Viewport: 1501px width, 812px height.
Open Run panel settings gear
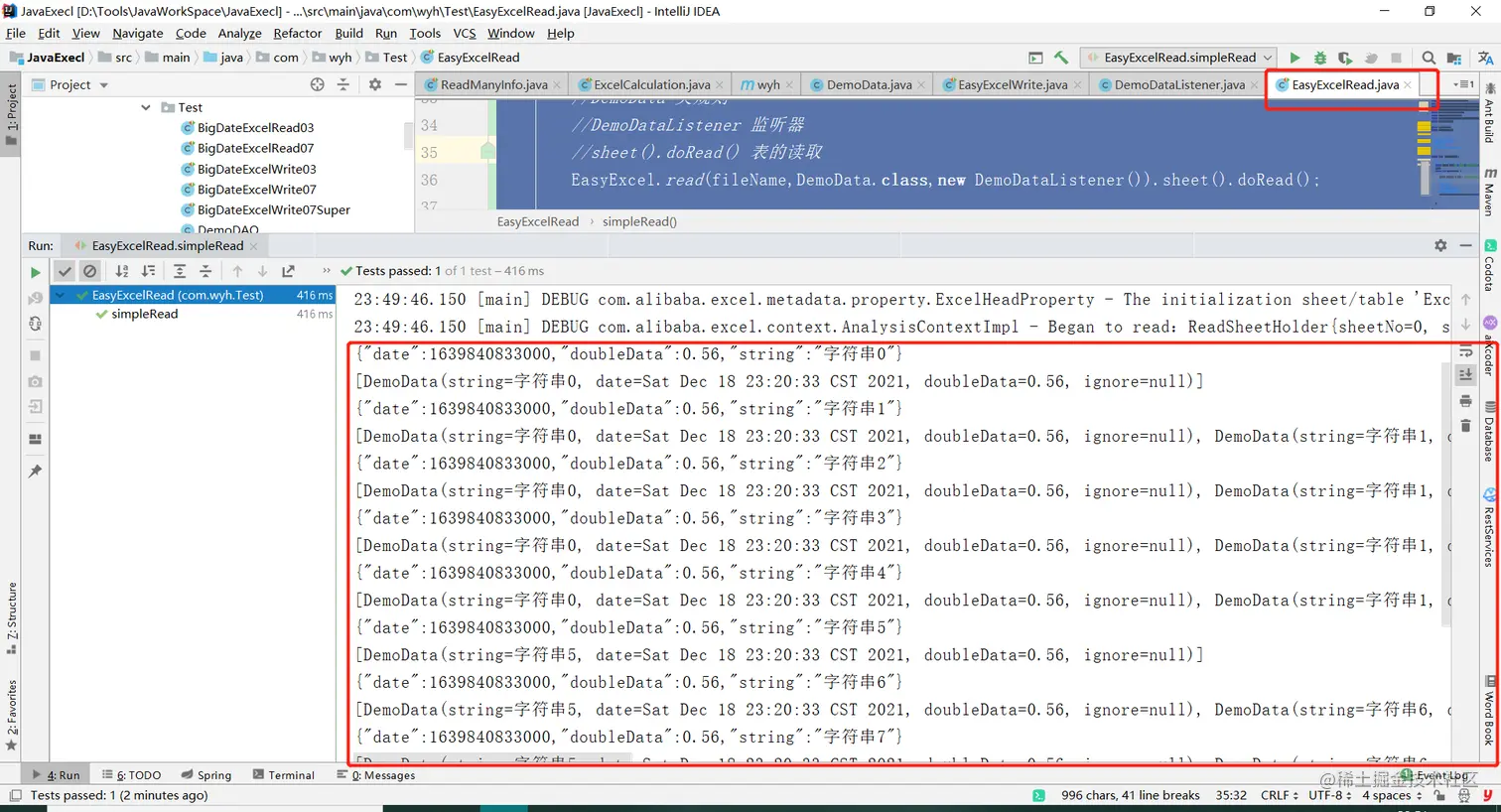[1440, 245]
